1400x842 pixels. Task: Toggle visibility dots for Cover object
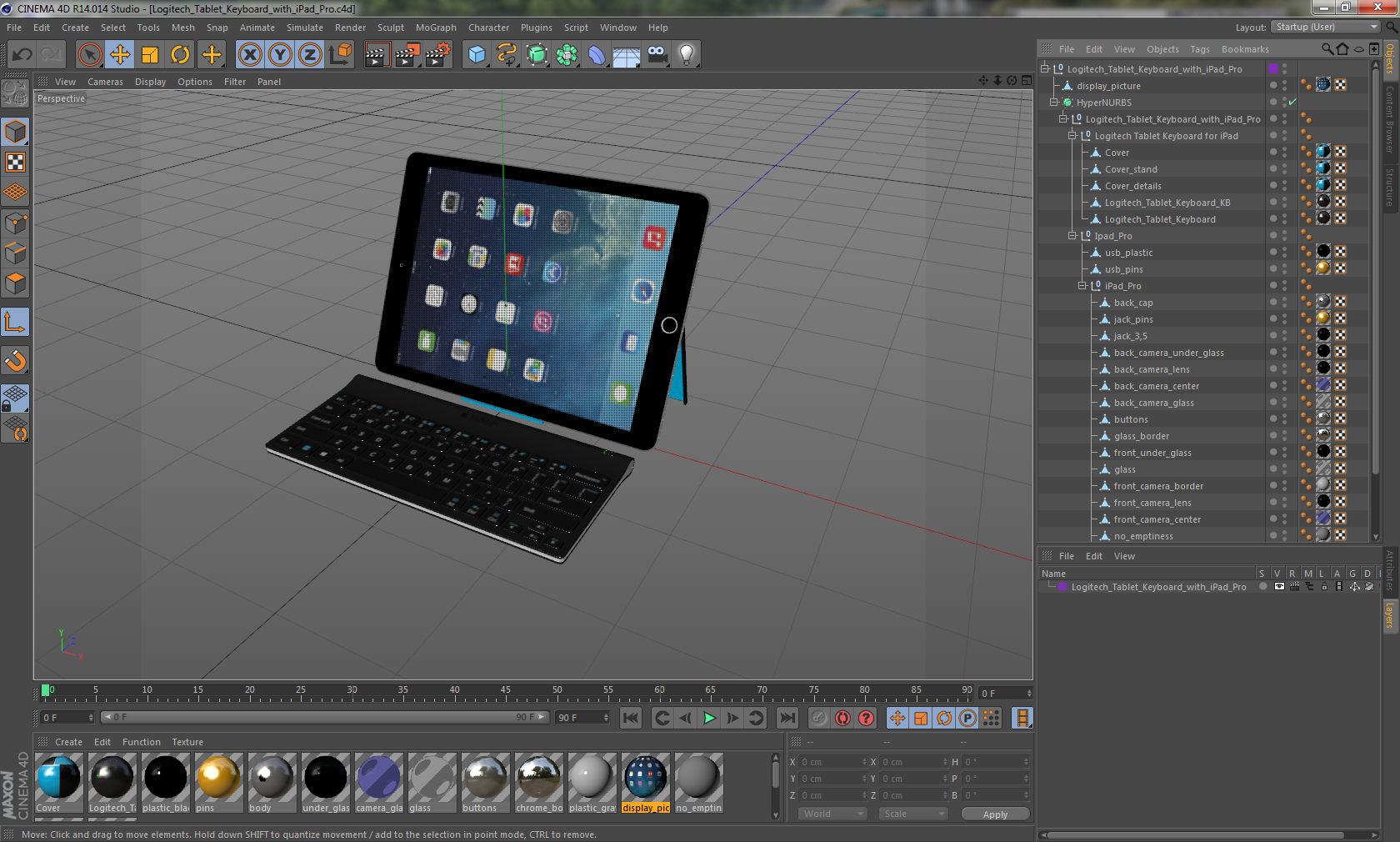[1284, 153]
